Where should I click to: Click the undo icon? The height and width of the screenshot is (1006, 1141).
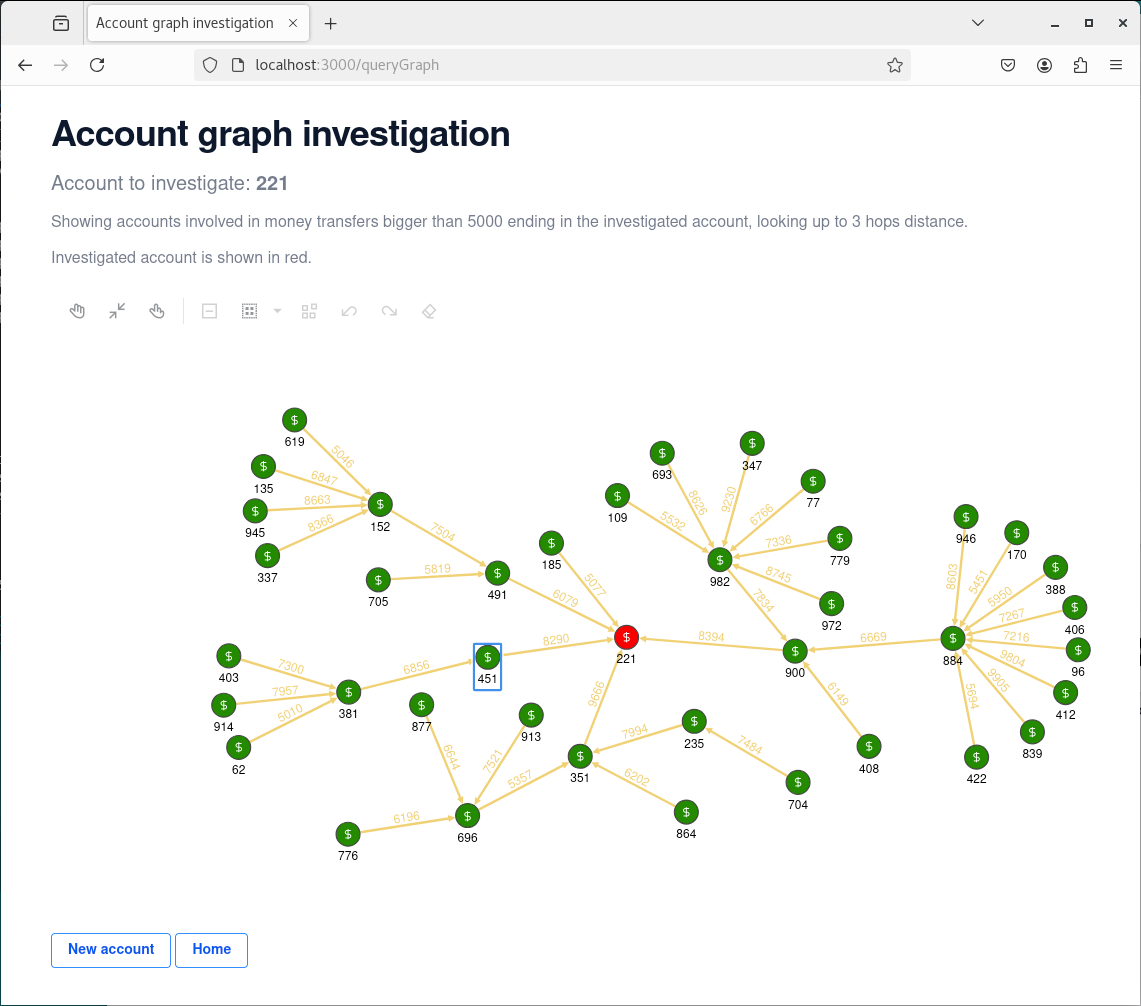(x=349, y=311)
